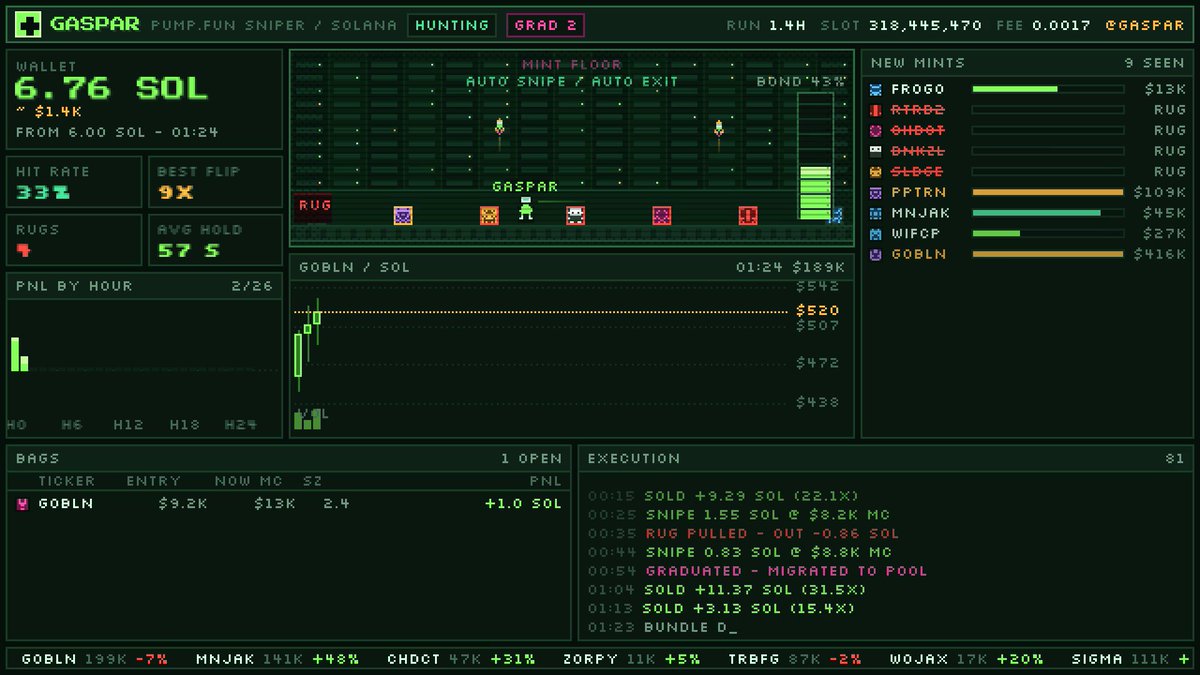
Task: Click the red exclamation tile on Mint Floor
Action: [x=748, y=215]
